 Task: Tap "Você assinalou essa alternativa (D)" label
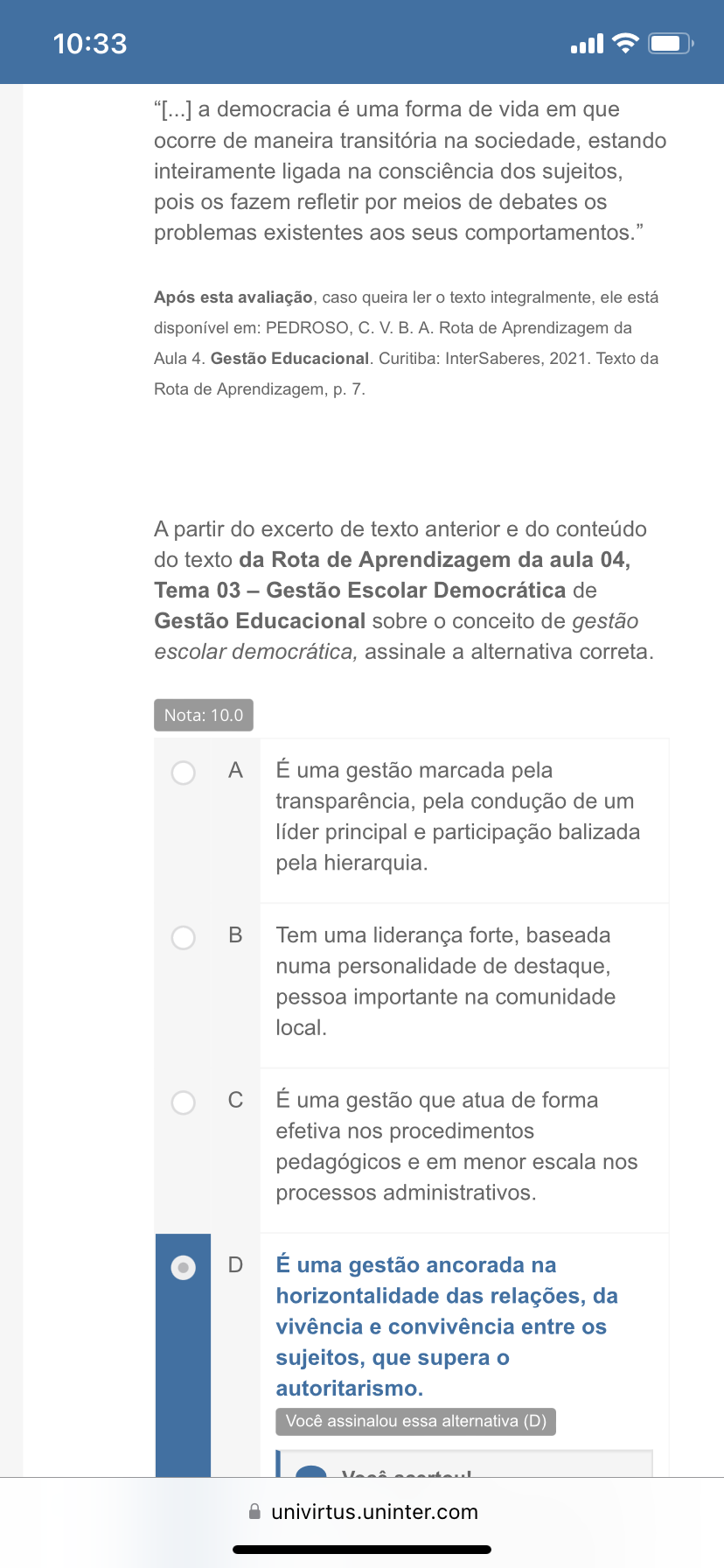coord(416,1421)
